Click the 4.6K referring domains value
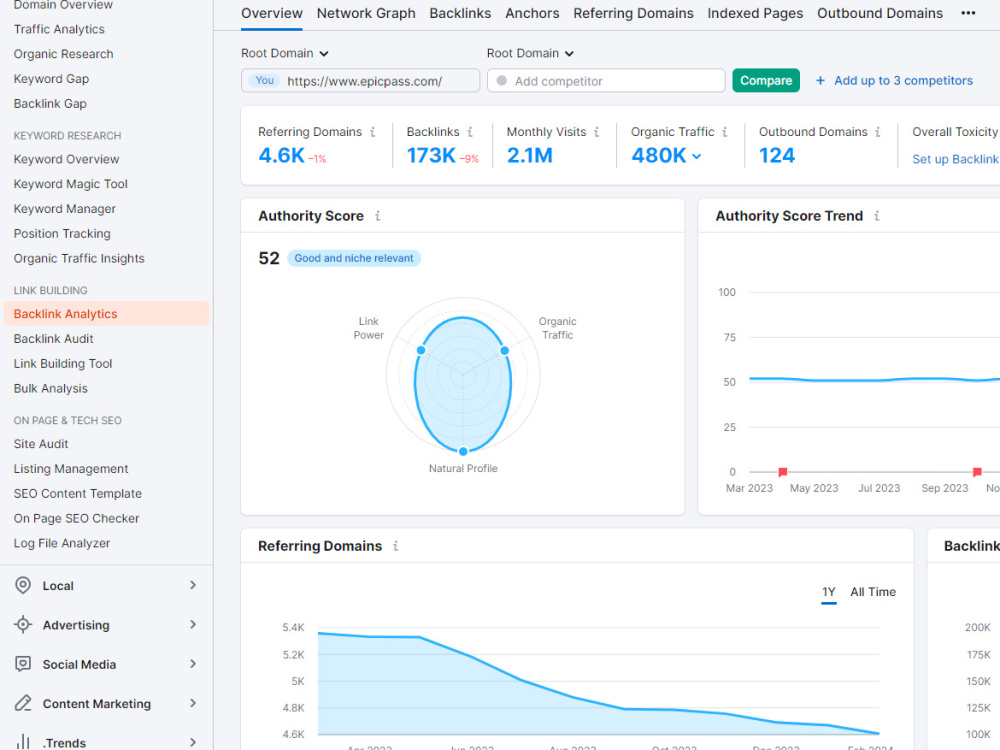 [x=281, y=155]
